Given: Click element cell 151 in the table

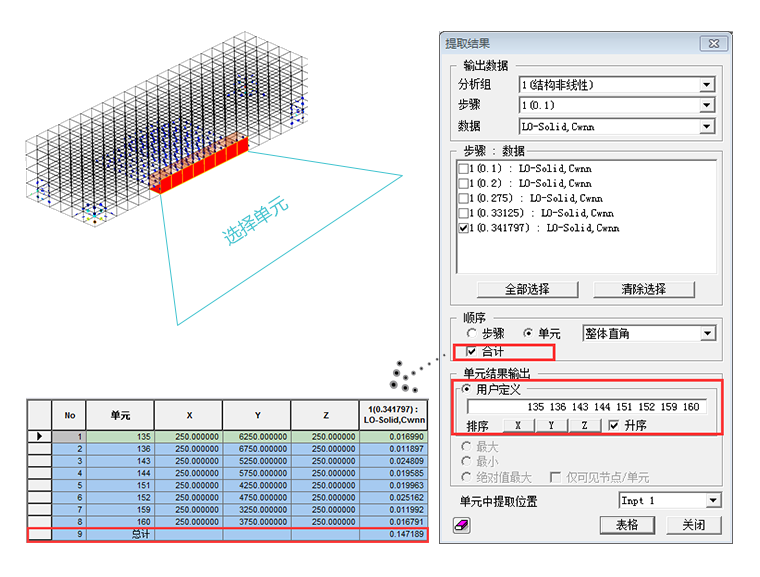Looking at the screenshot, I should pos(120,485).
